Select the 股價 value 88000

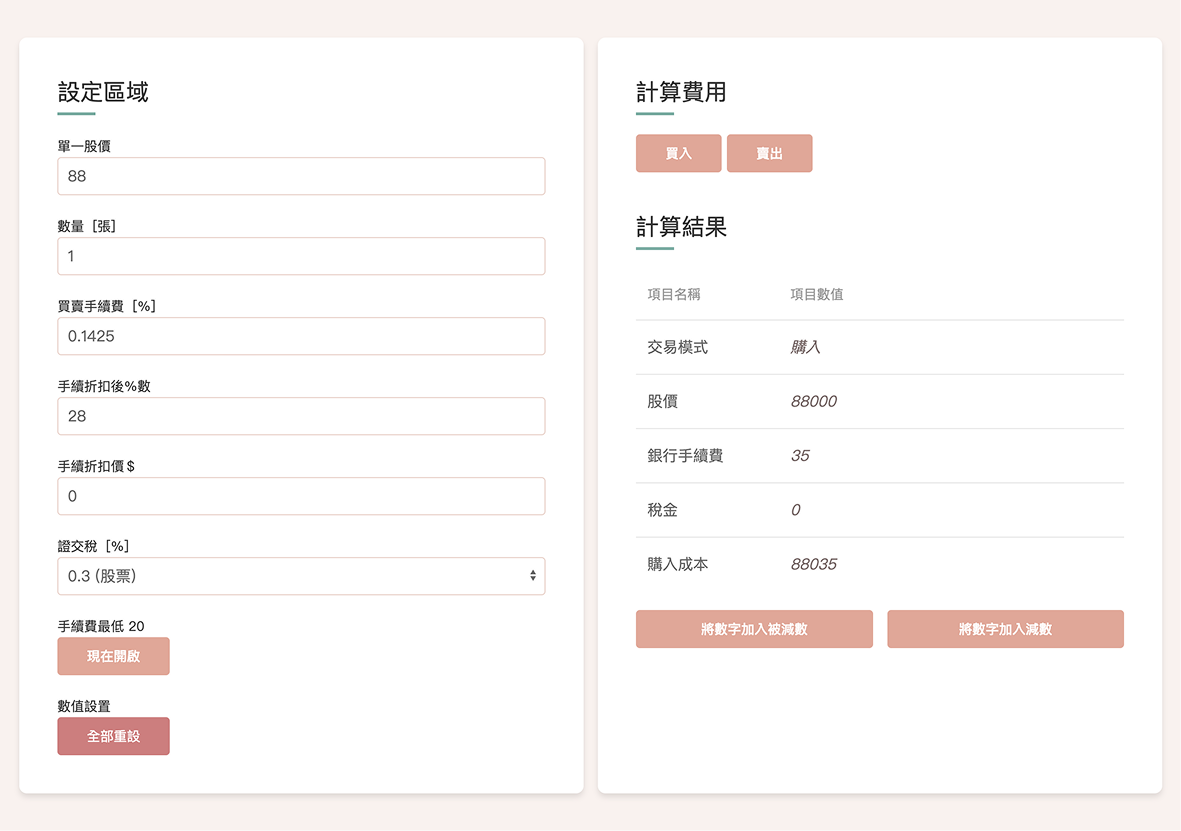pos(813,402)
